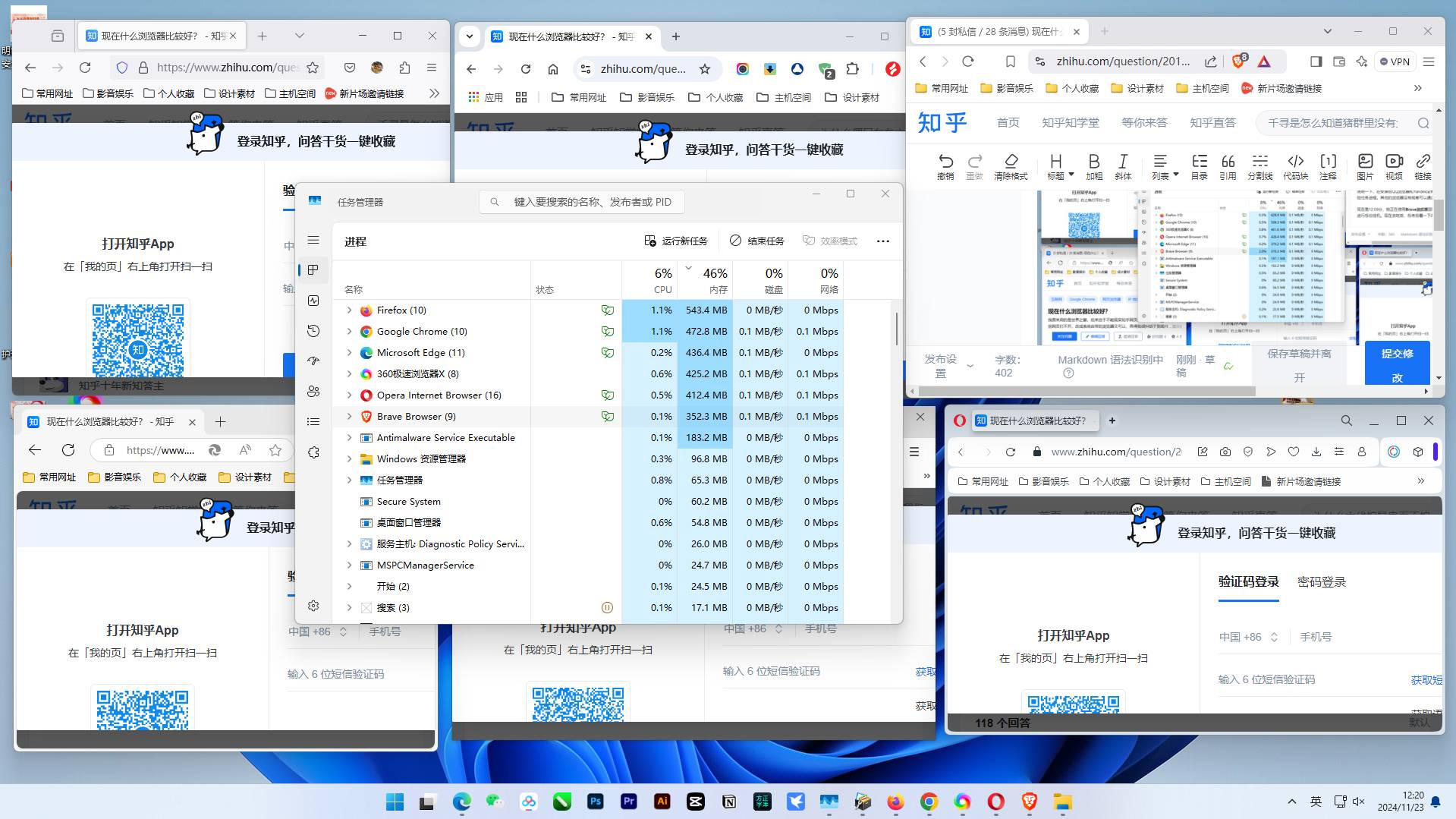Open Task Manager more options ellipsis
The width and height of the screenshot is (1456, 819).
click(x=882, y=241)
